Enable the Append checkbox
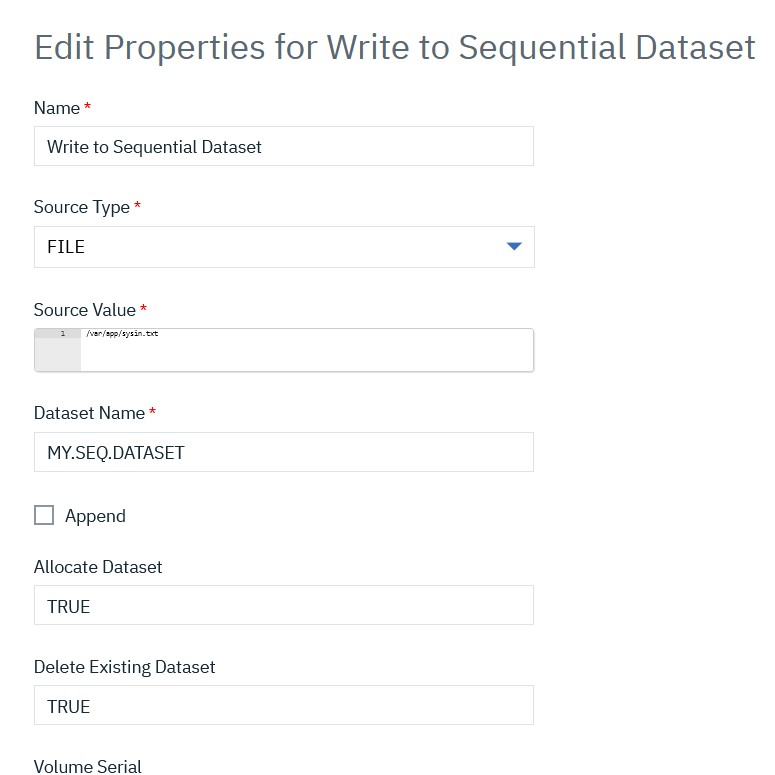 pyautogui.click(x=44, y=516)
